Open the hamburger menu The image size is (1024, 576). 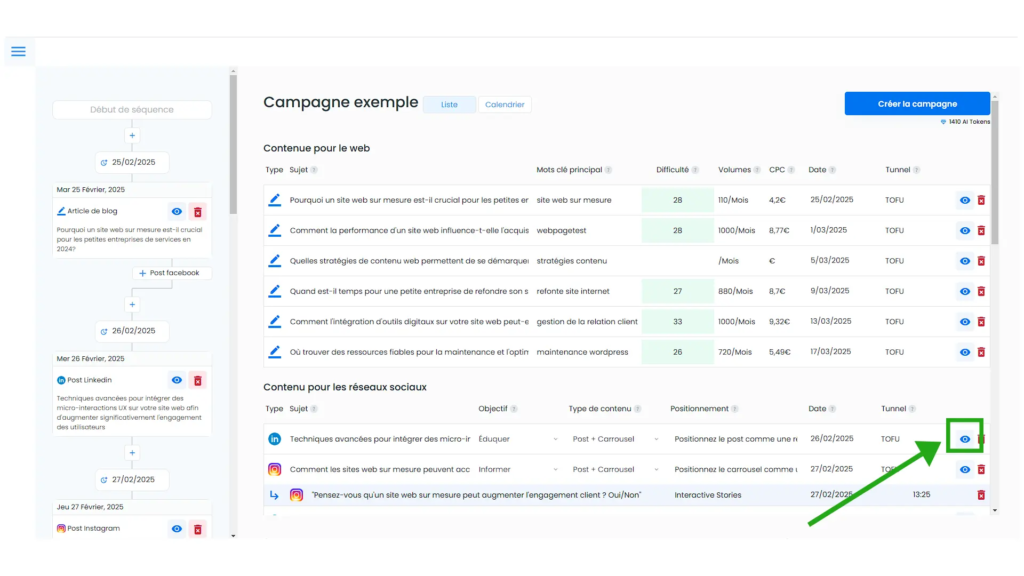coord(18,52)
